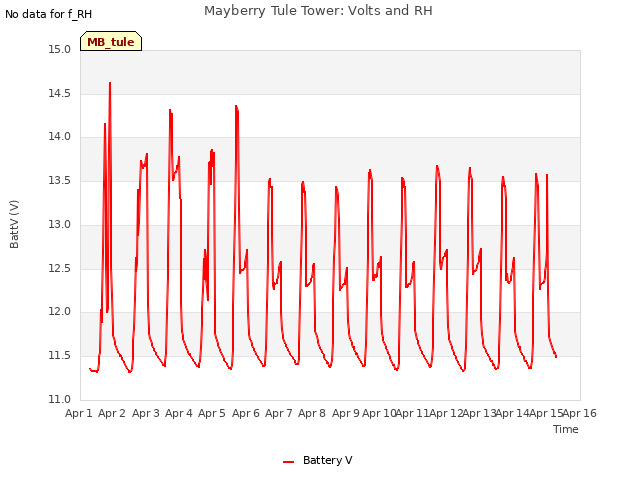The image size is (640, 480).
Task: Click the 'Time' axis label
Action: coord(565,429)
